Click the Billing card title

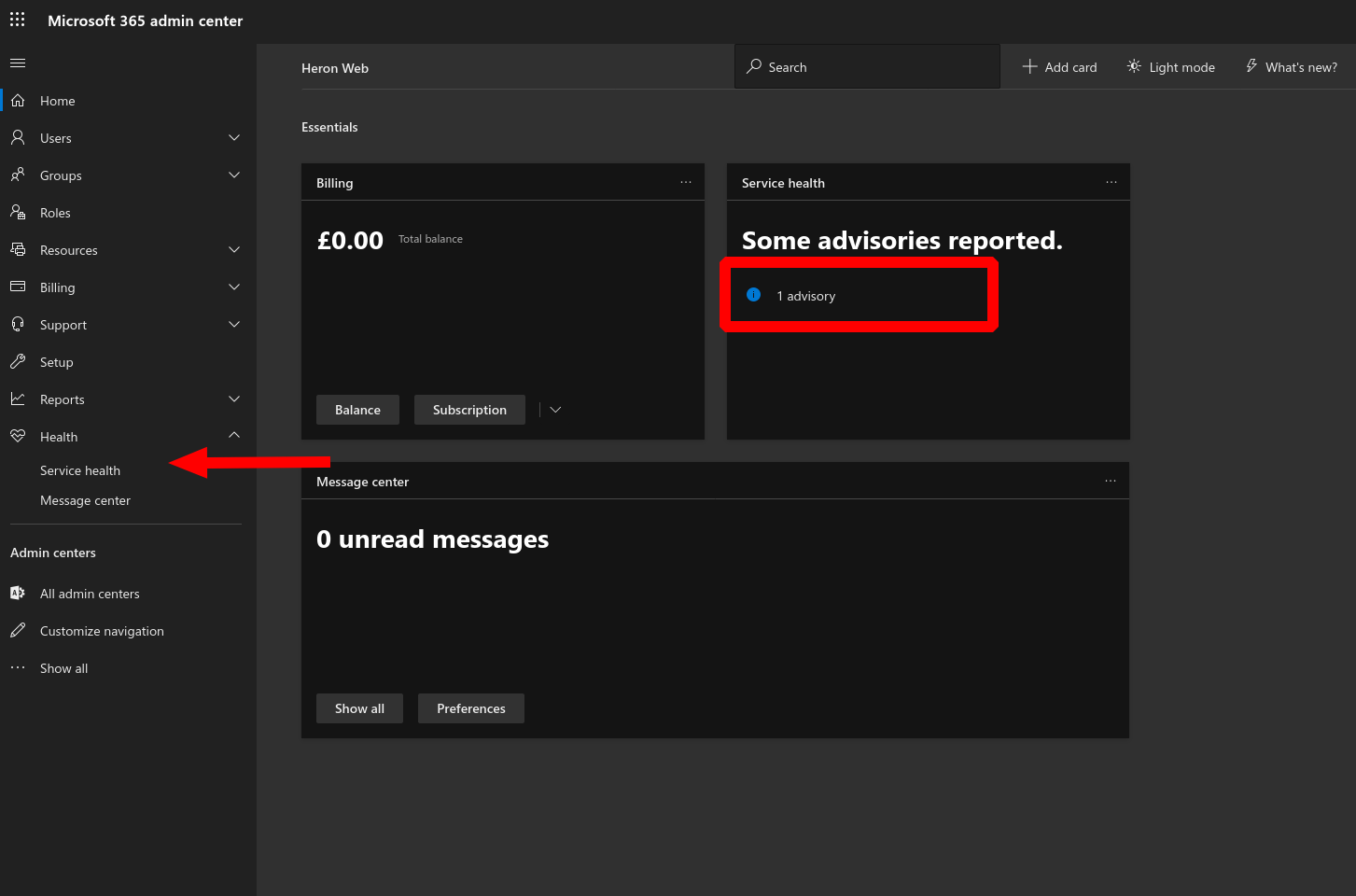click(334, 183)
